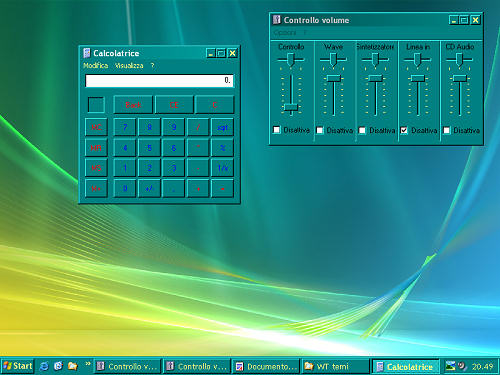Viewport: 500px width, 375px height.
Task: Expand the quick launch chevron arrows
Action: [88, 363]
